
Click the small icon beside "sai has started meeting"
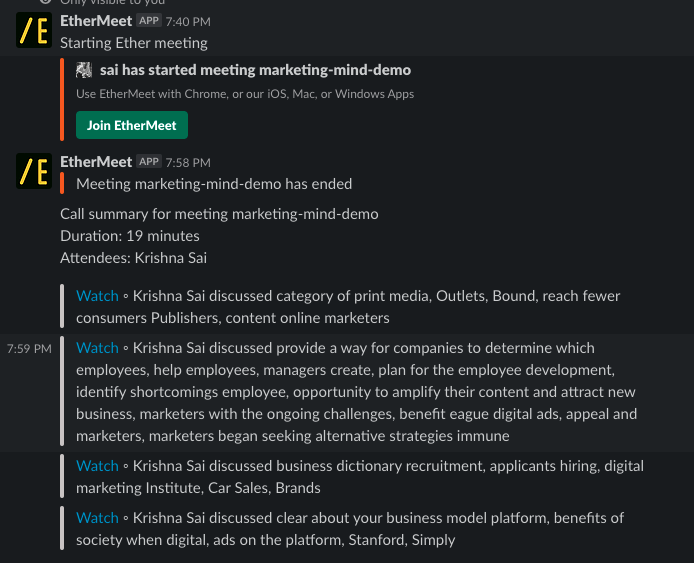85,70
